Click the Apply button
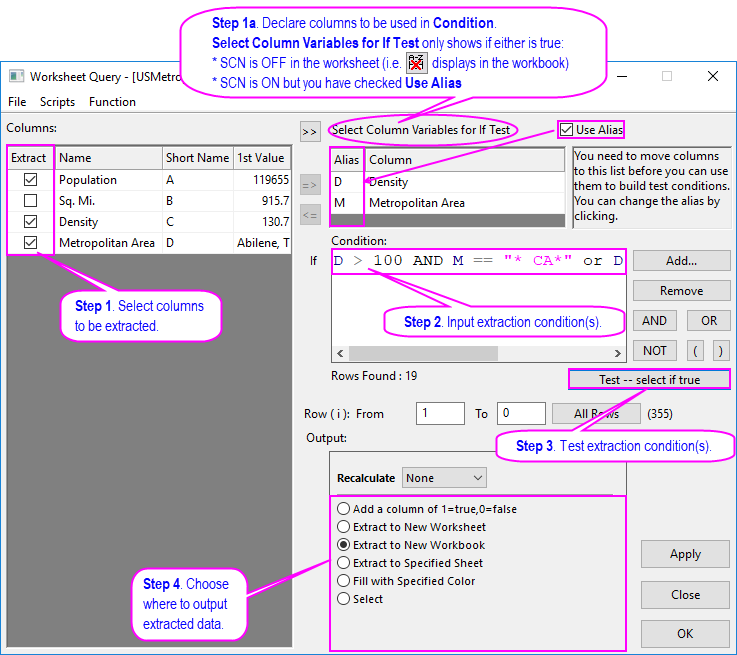The image size is (737, 655). [685, 554]
